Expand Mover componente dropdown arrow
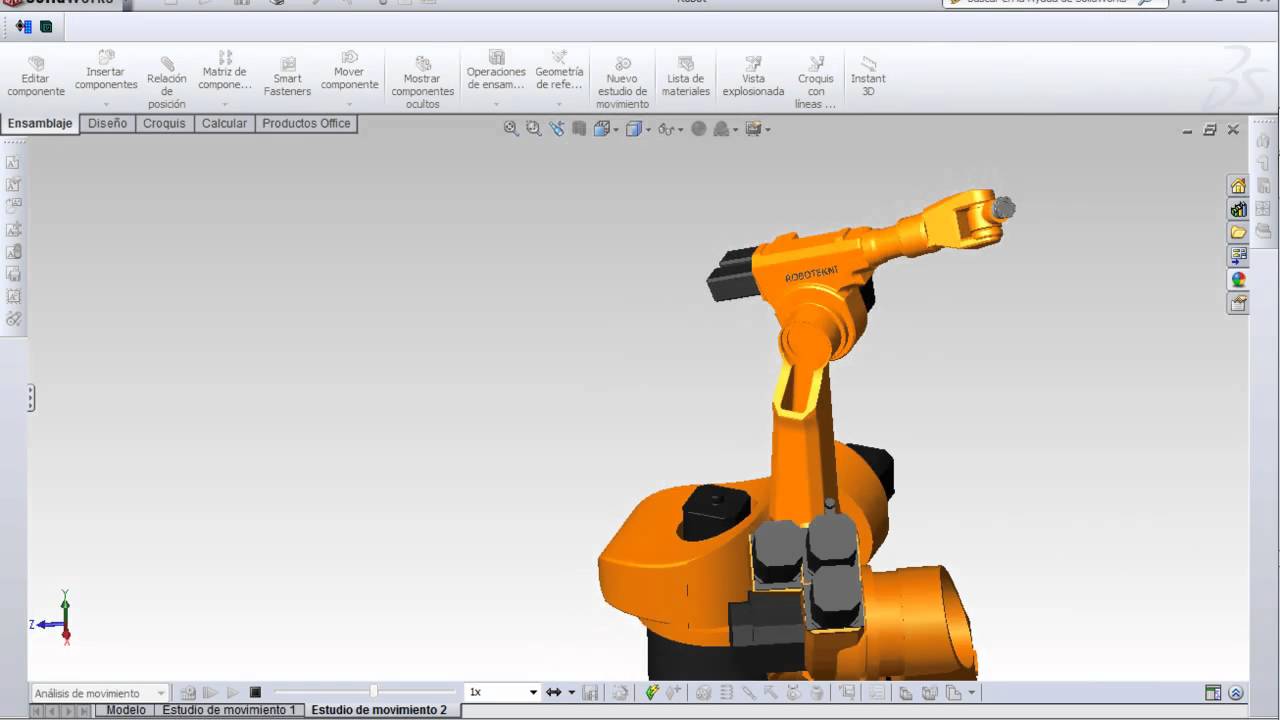This screenshot has height=720, width=1280. 349,104
